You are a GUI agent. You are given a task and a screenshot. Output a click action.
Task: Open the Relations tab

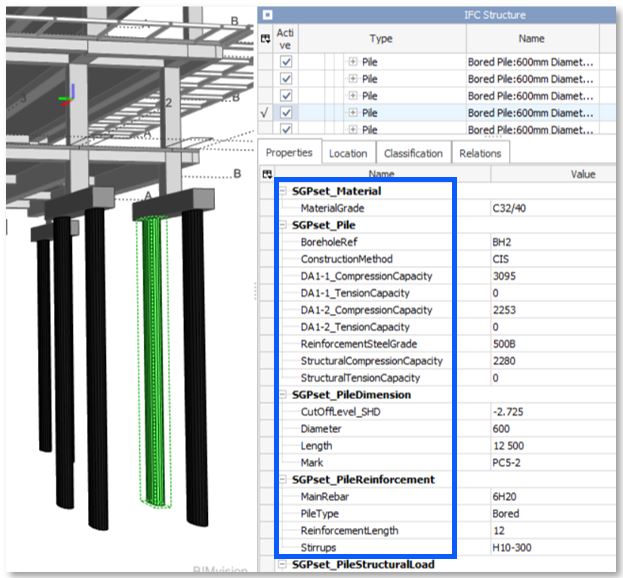point(480,153)
